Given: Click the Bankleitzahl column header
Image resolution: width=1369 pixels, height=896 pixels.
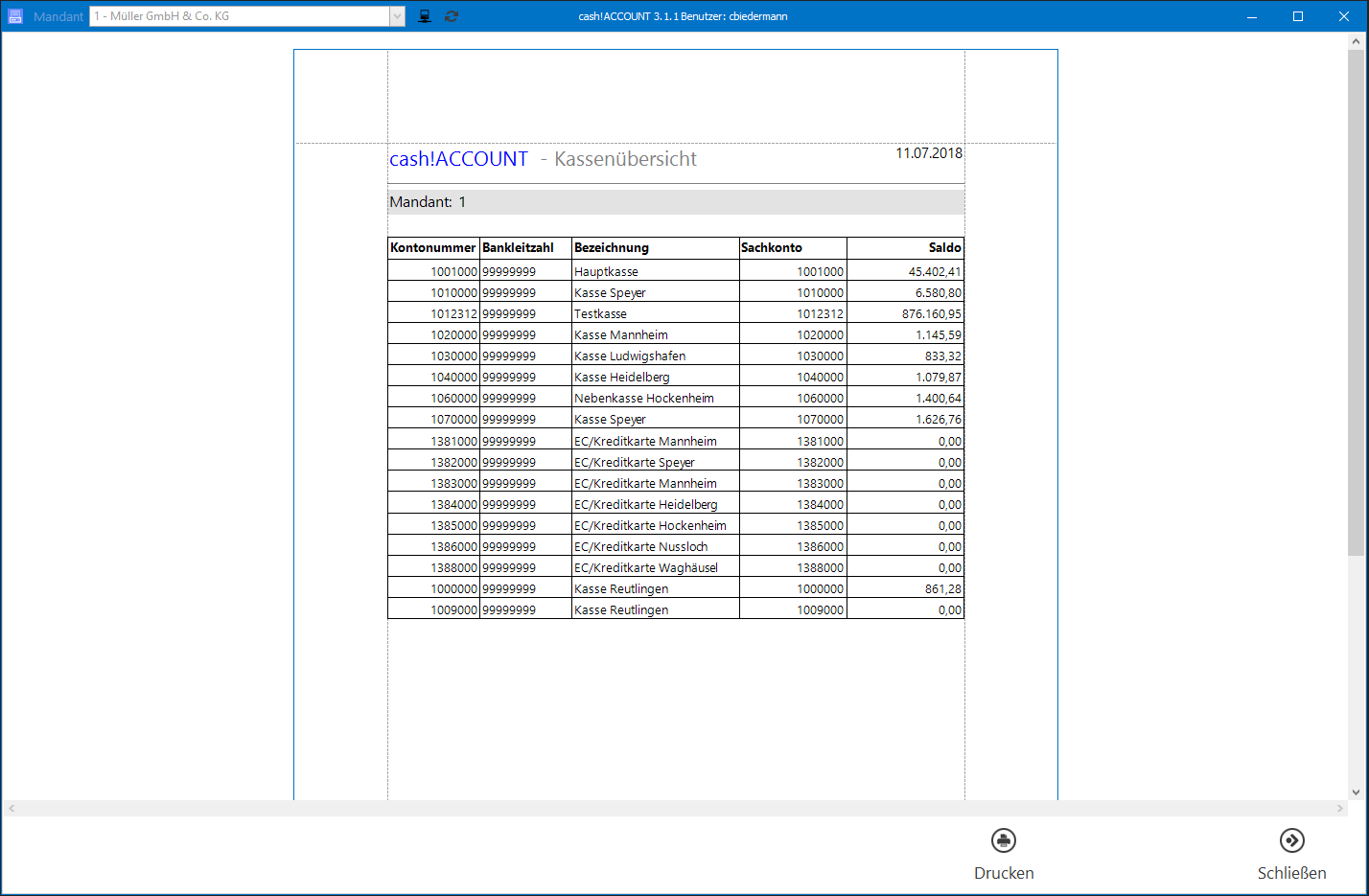Looking at the screenshot, I should [525, 248].
